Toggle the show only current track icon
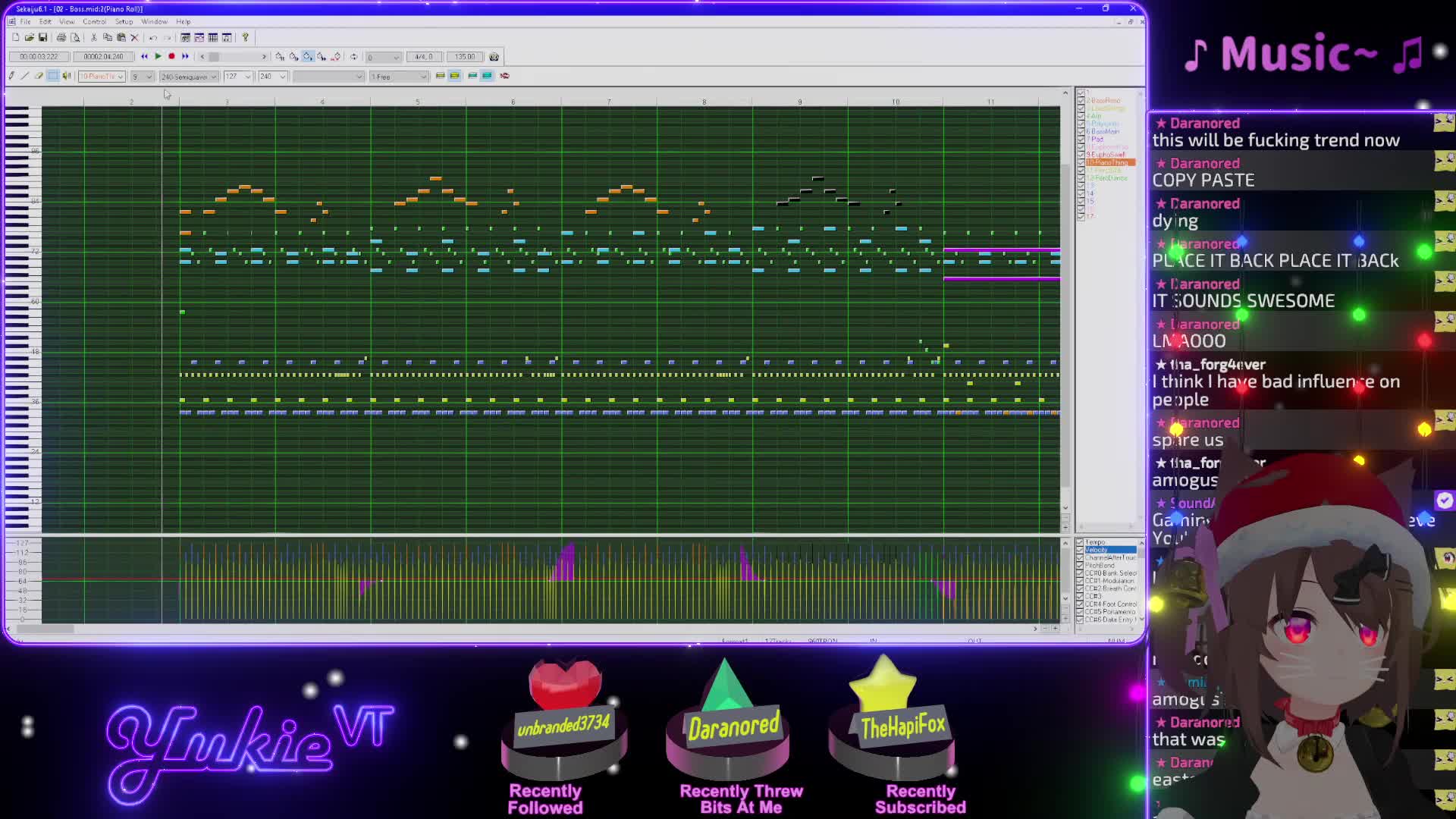The width and height of the screenshot is (1456, 819). (440, 76)
